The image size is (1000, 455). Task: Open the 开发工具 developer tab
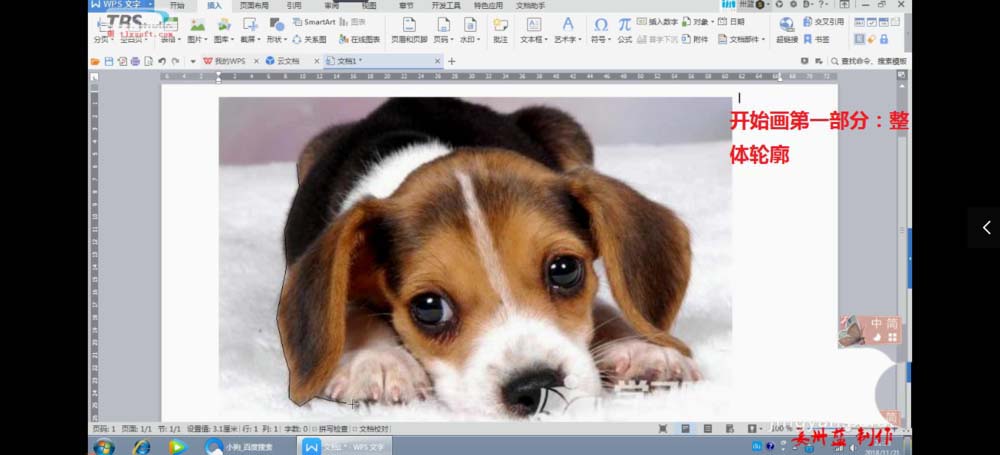446,5
